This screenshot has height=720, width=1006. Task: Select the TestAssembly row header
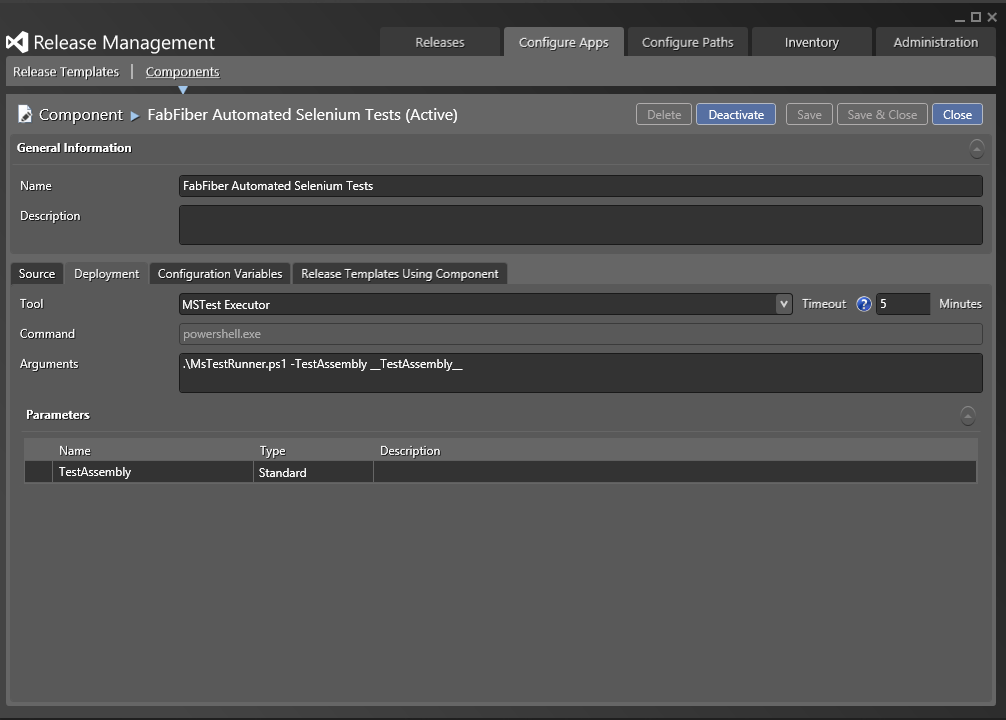tap(38, 472)
